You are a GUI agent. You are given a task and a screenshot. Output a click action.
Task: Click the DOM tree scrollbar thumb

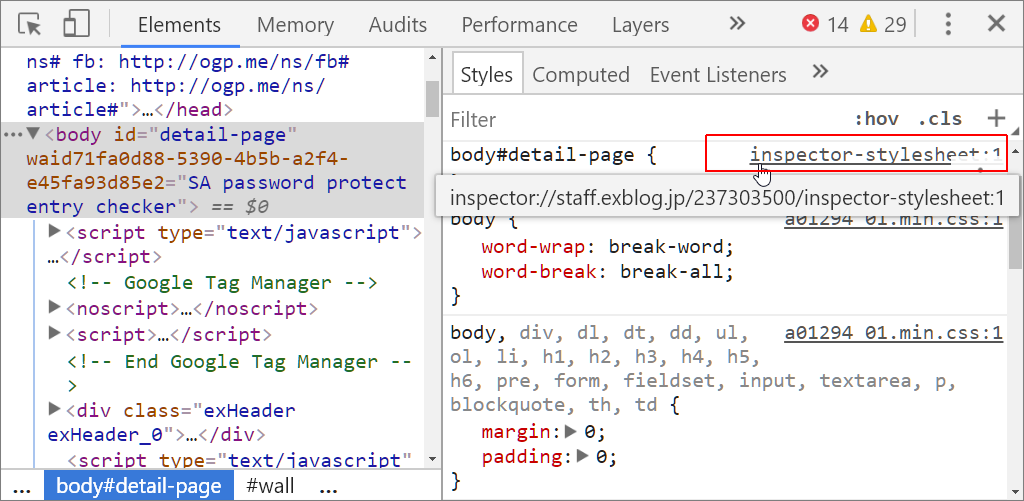pyautogui.click(x=432, y=99)
